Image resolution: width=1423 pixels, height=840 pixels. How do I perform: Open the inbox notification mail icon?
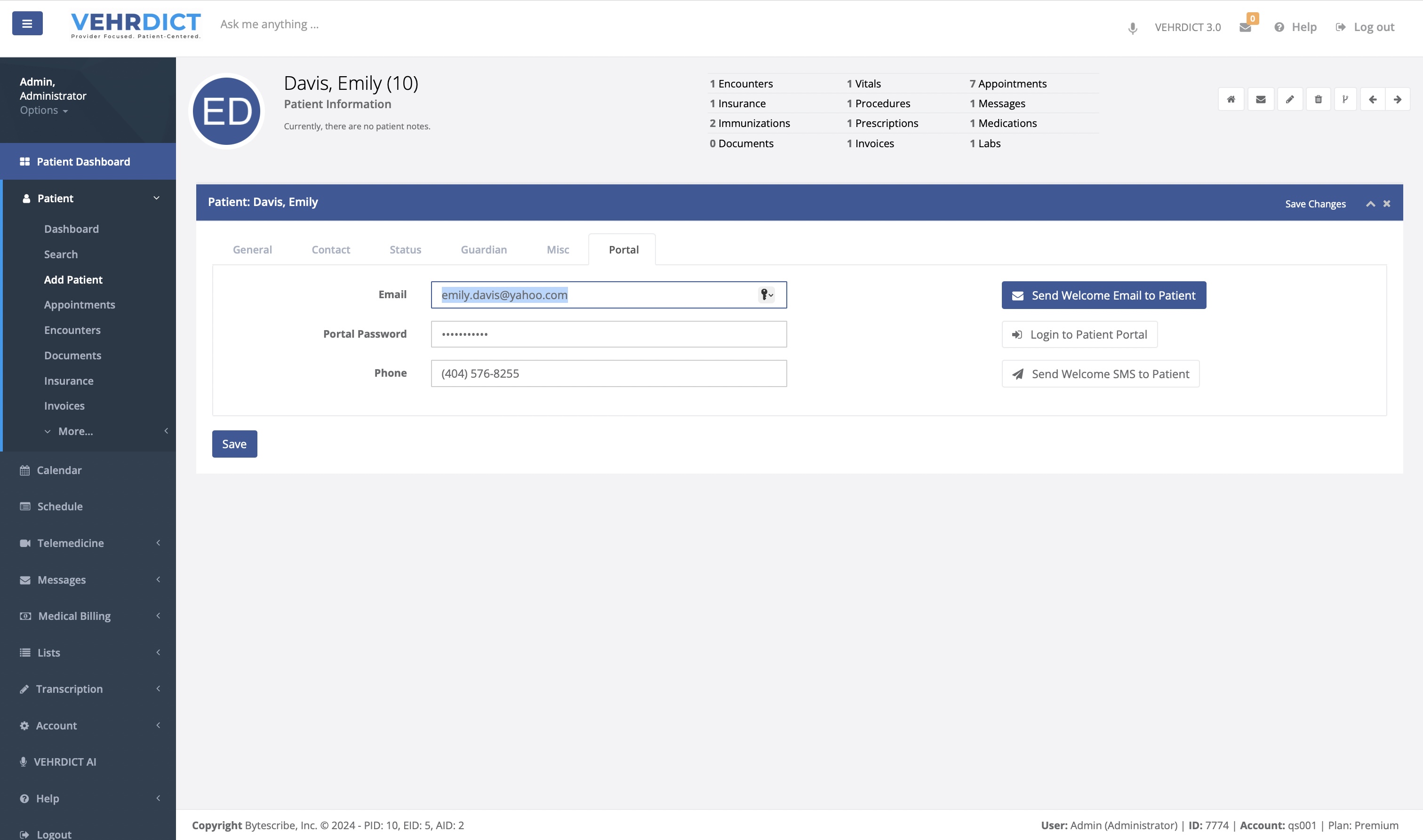[x=1245, y=27]
